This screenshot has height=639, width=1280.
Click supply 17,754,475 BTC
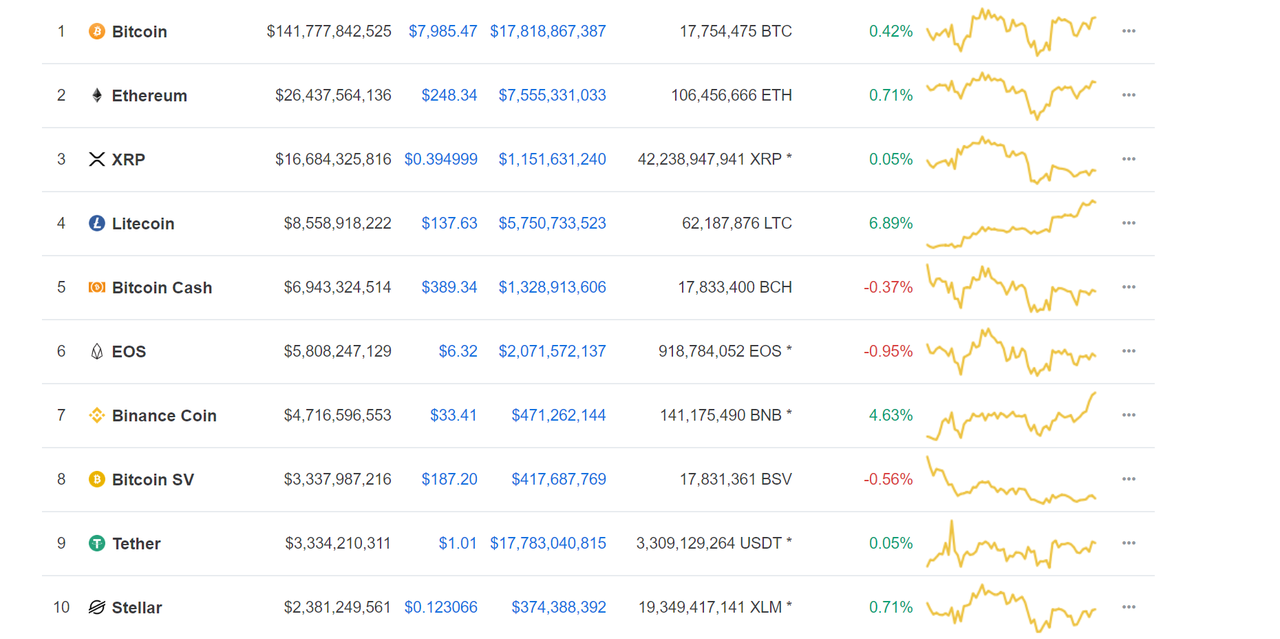(736, 31)
